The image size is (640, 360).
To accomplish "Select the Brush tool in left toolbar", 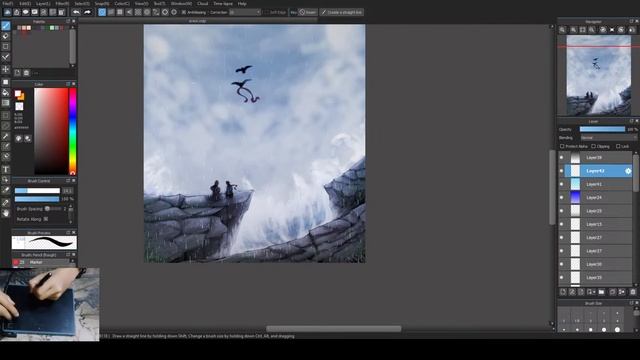I will pos(6,26).
